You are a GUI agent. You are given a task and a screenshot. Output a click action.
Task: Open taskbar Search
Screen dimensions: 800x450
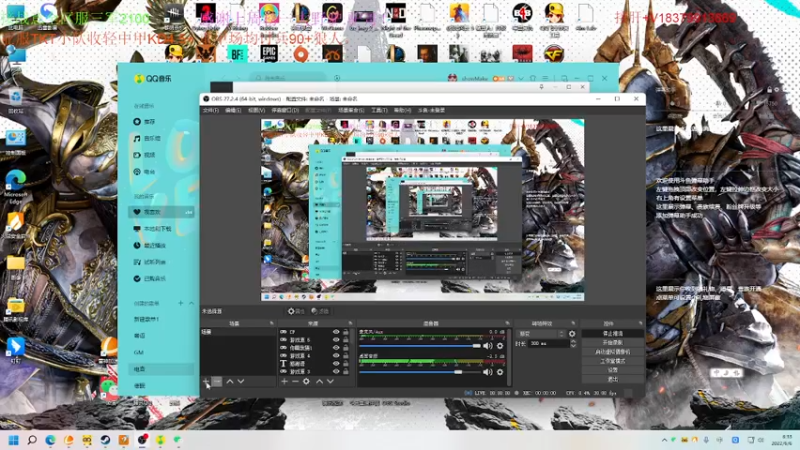(x=32, y=440)
